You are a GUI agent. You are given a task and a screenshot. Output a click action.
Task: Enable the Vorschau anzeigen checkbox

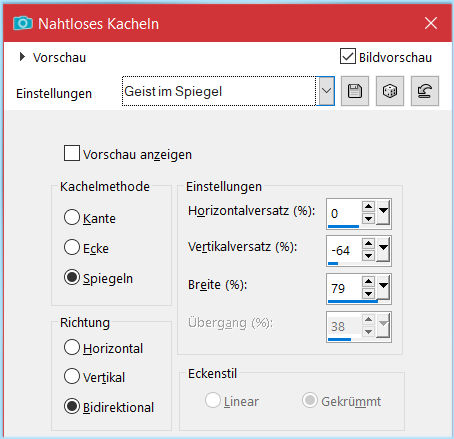coord(72,153)
